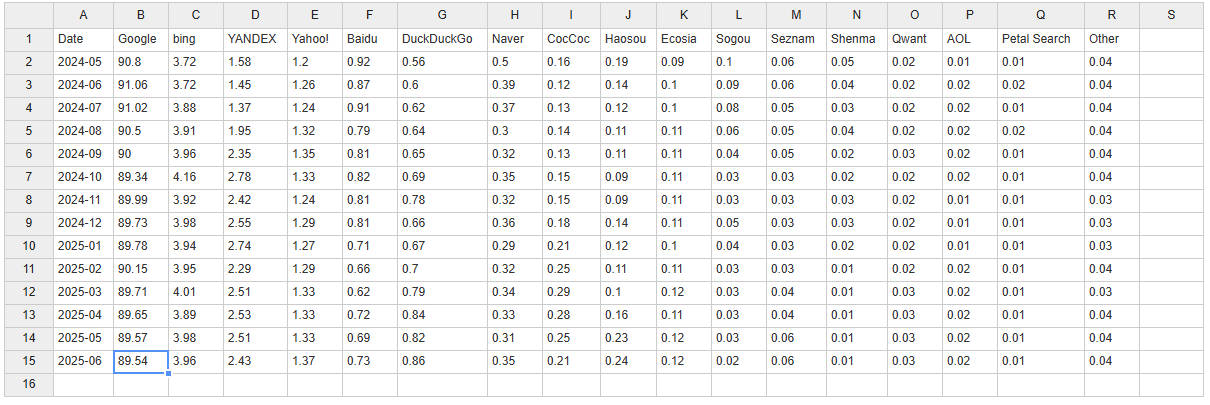Click the 'Other' header cell
Viewport: 1210px width, 405px height.
click(x=1111, y=39)
